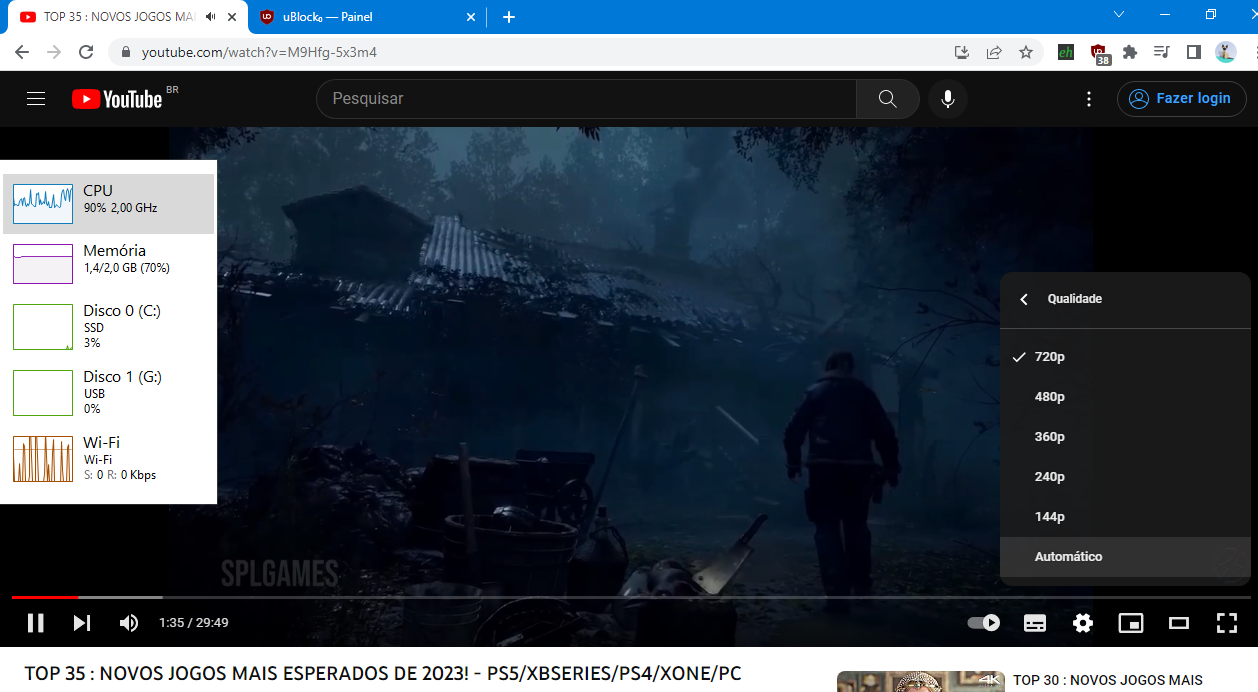Focus the Pesquisar search field

coord(586,99)
